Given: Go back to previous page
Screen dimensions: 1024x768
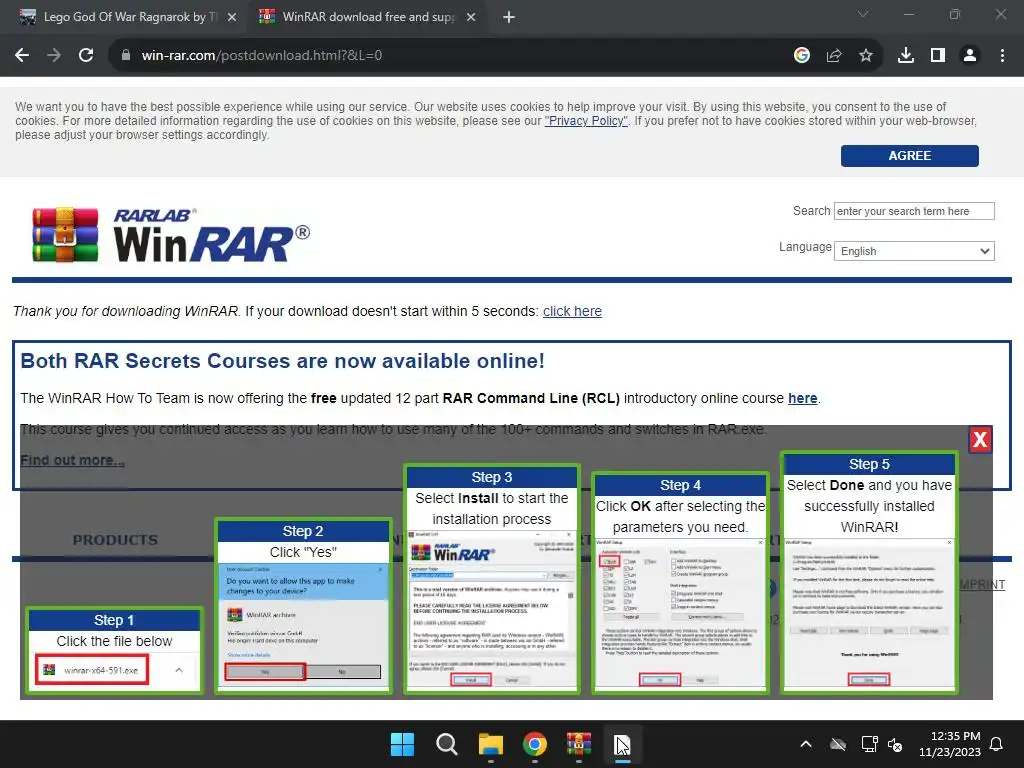Looking at the screenshot, I should pyautogui.click(x=22, y=56).
